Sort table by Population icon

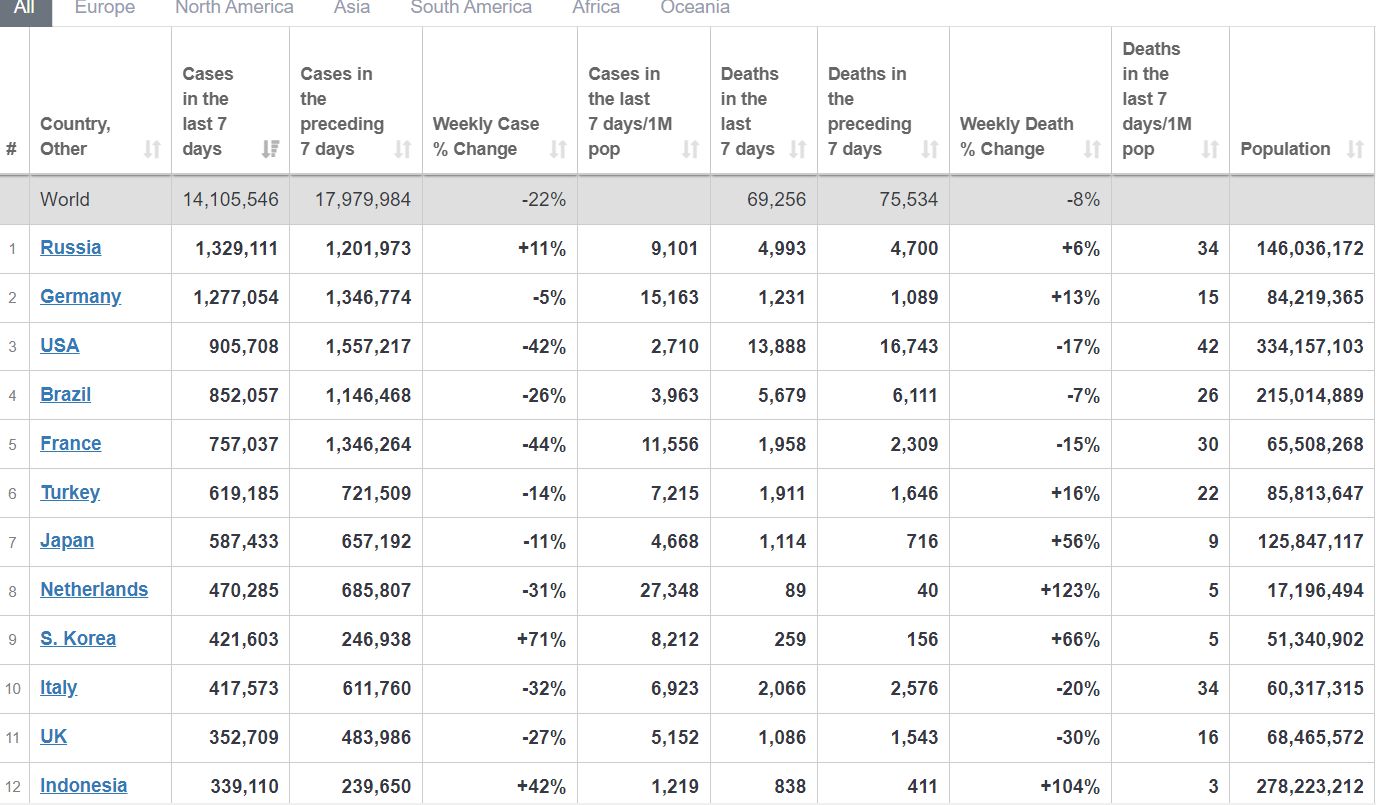click(1355, 149)
